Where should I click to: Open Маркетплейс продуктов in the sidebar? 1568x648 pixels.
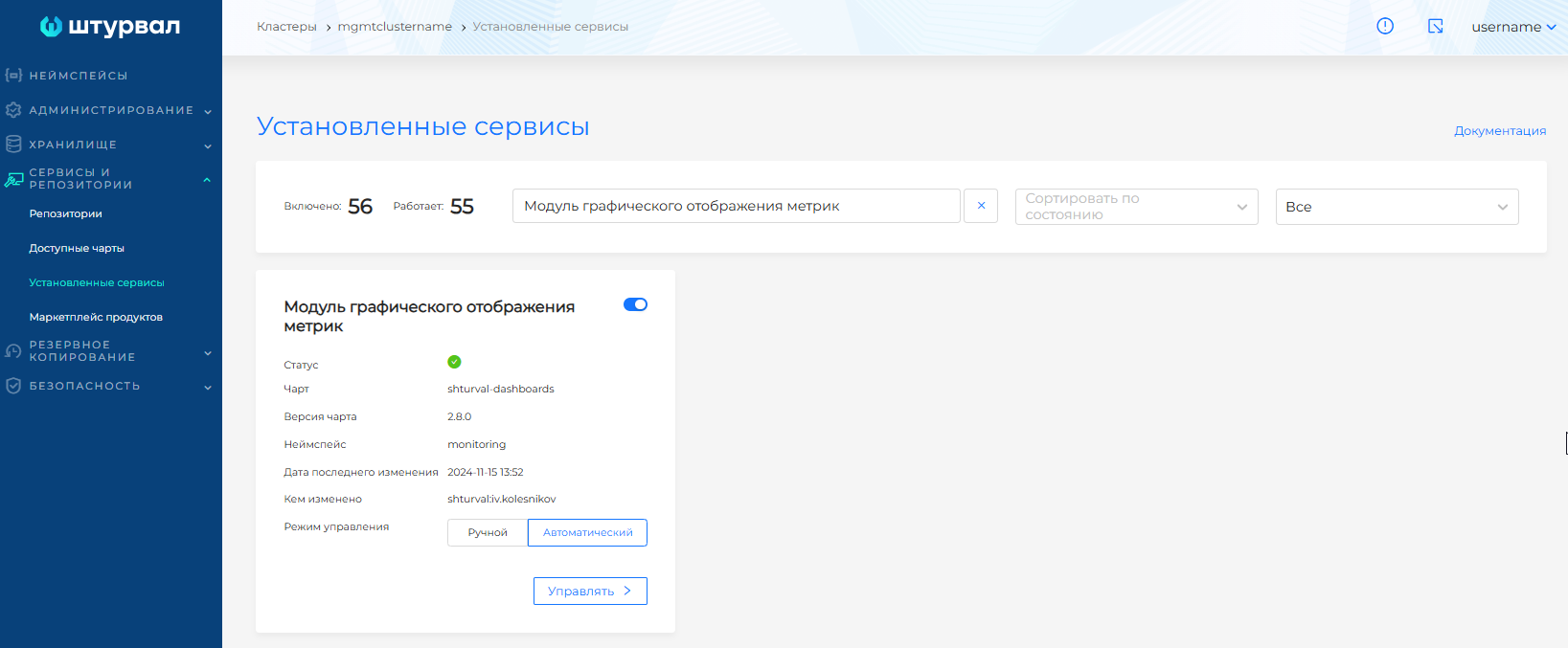[x=96, y=317]
